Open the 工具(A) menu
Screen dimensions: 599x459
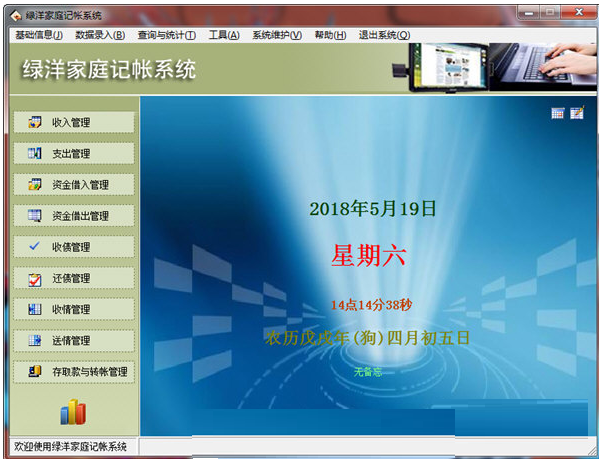(224, 35)
